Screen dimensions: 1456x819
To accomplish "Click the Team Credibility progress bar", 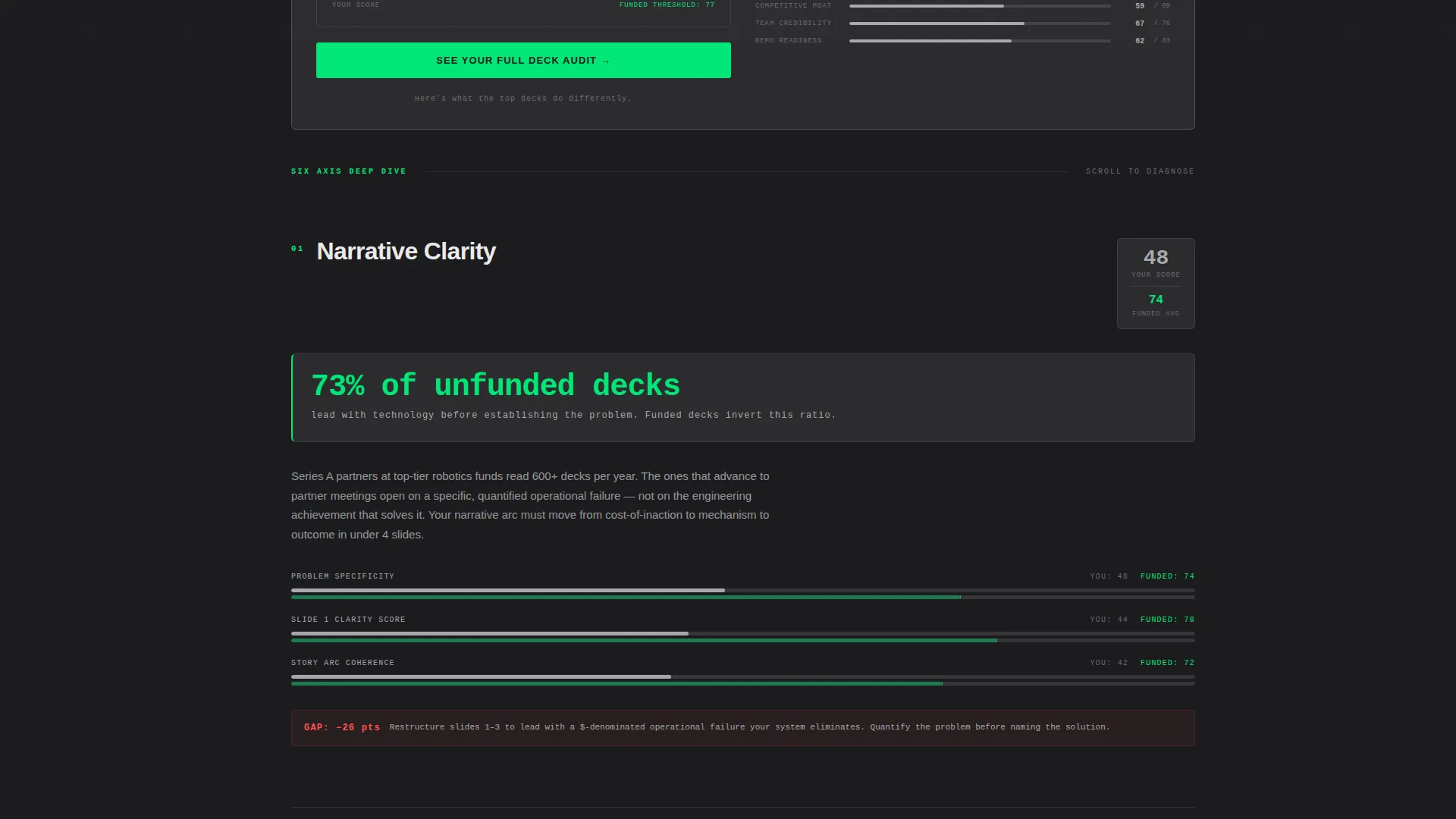I will pyautogui.click(x=980, y=24).
